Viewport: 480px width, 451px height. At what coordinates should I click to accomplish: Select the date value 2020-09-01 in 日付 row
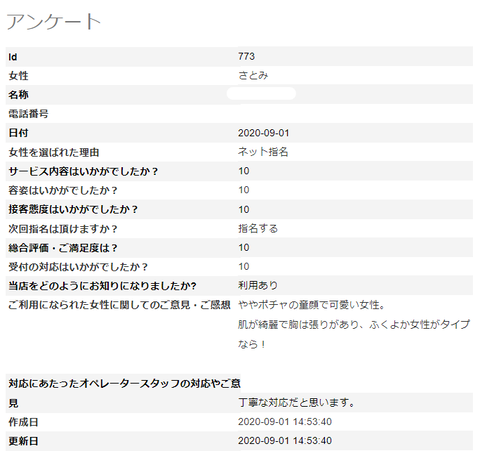pyautogui.click(x=264, y=133)
